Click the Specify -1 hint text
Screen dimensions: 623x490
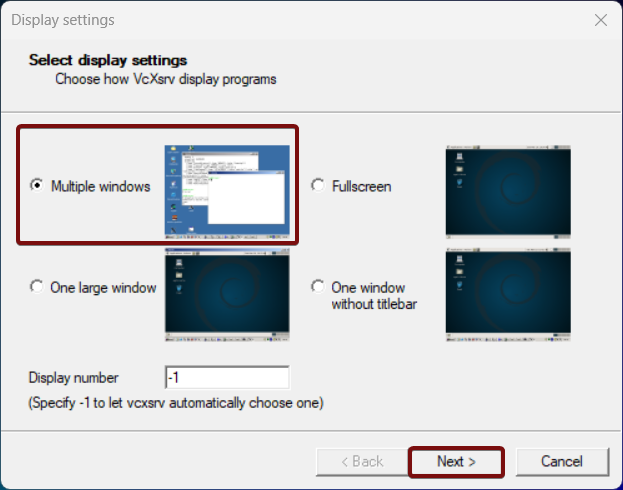click(176, 403)
